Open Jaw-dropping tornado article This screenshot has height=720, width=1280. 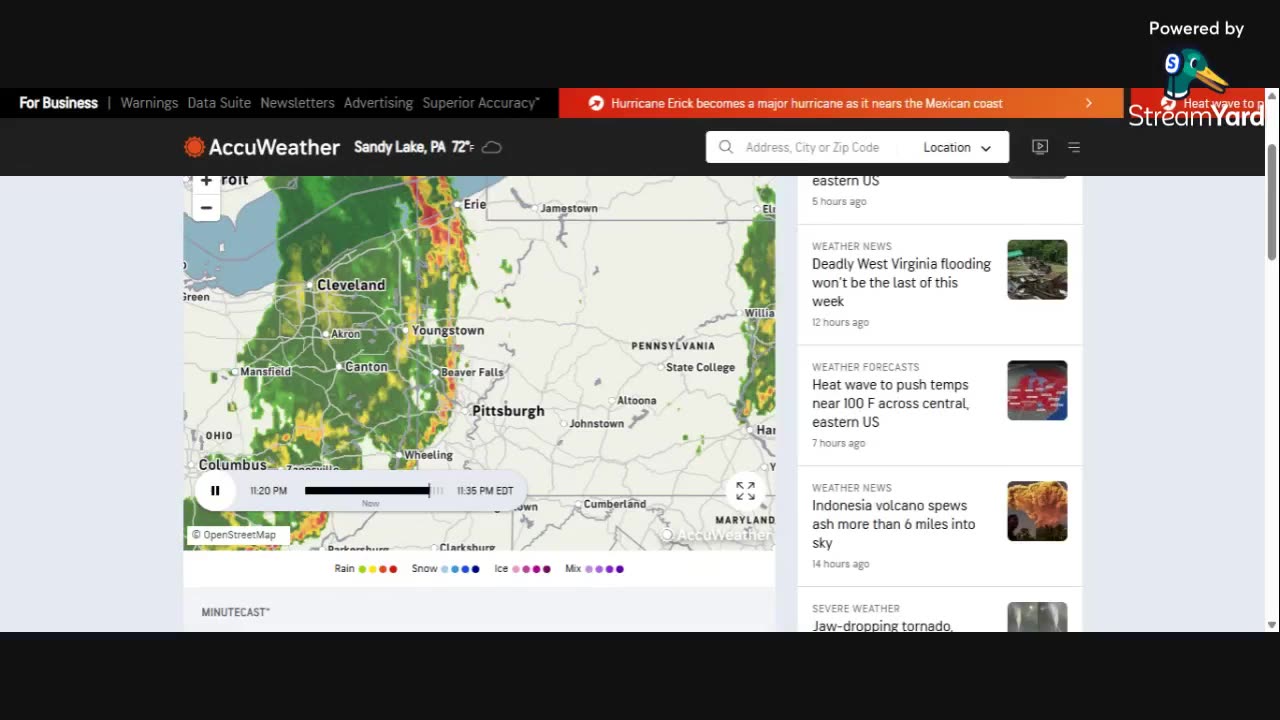pos(882,626)
